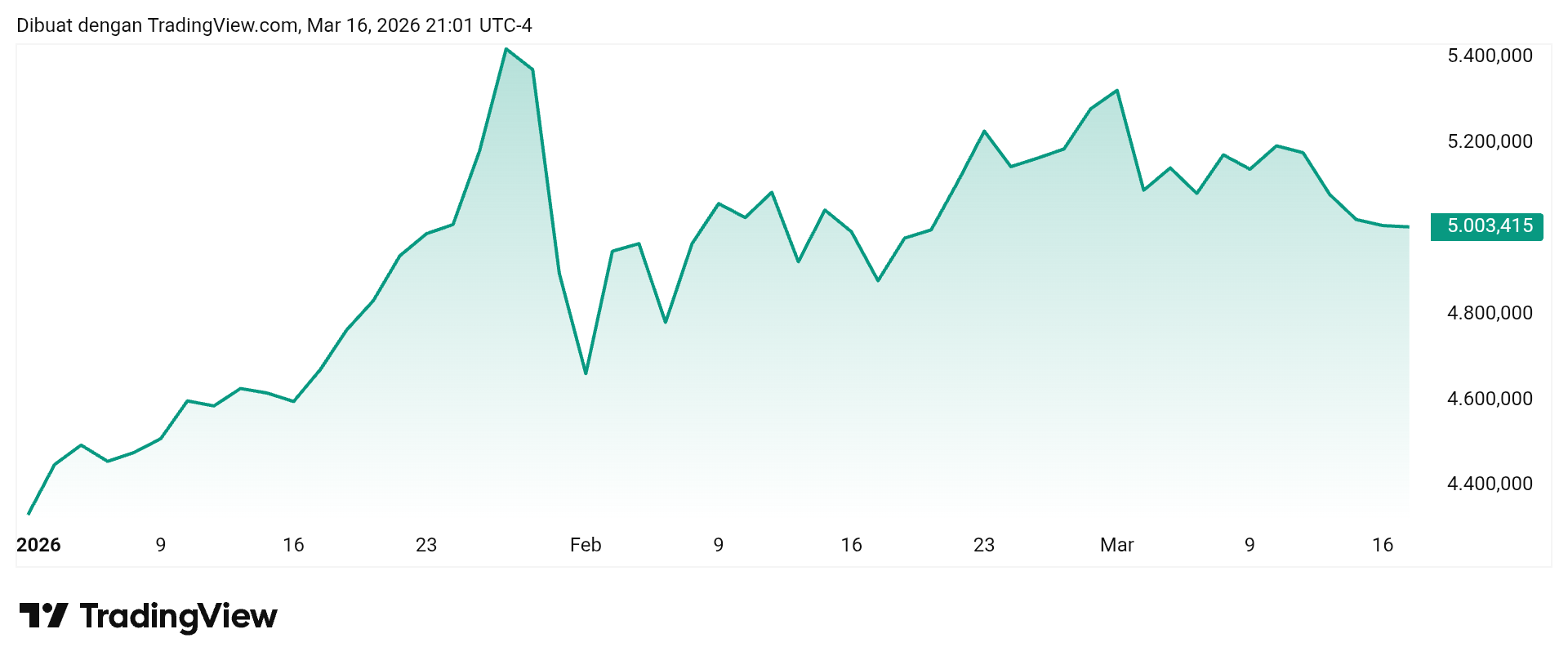
Task: Click the 4.400,000 price axis label
Action: coord(1490,484)
